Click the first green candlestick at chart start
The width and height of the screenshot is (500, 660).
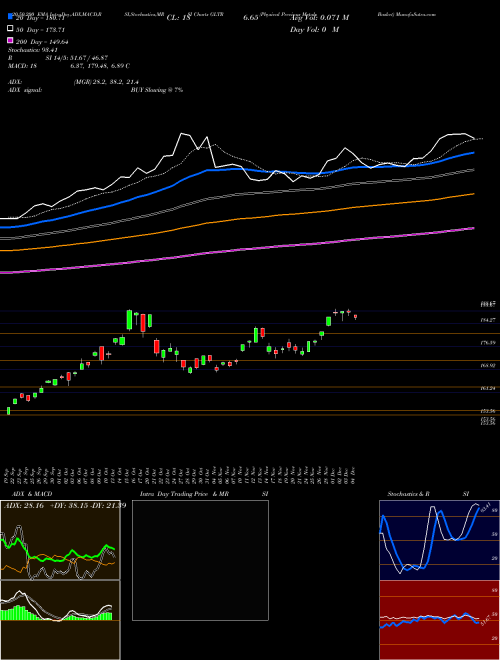[x=8, y=411]
